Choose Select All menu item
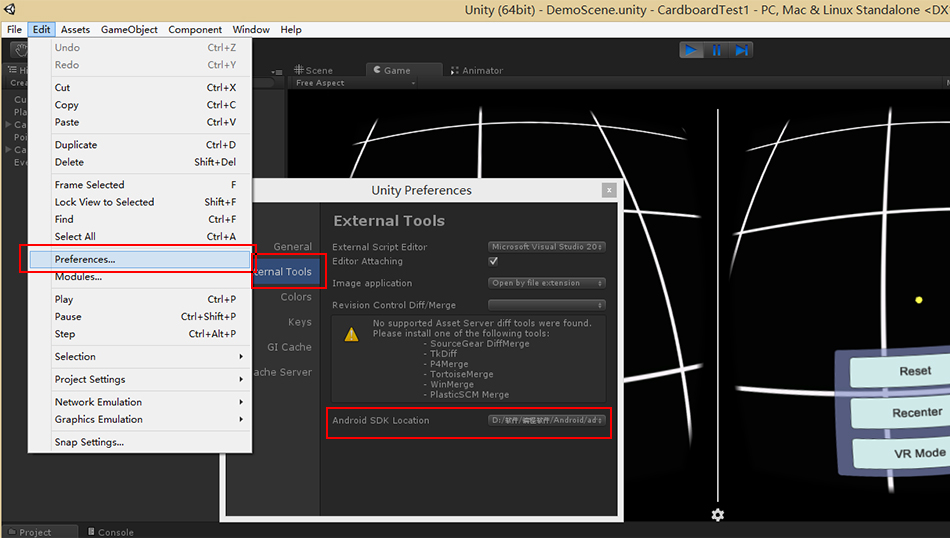This screenshot has height=538, width=950. [140, 236]
